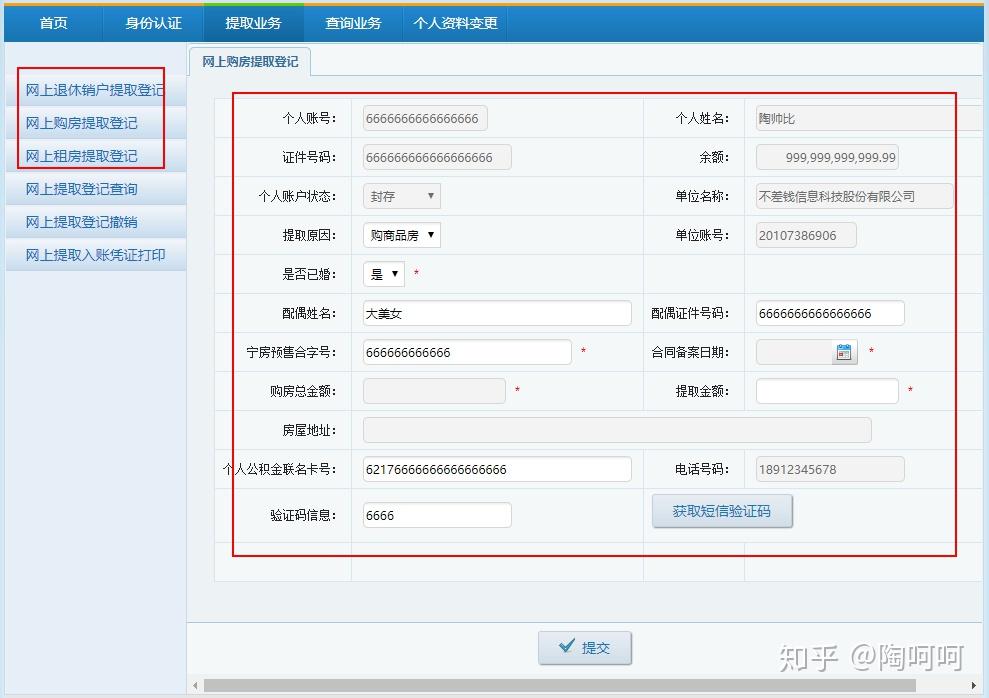Focus the 宁房预售合字号 input field

[467, 352]
